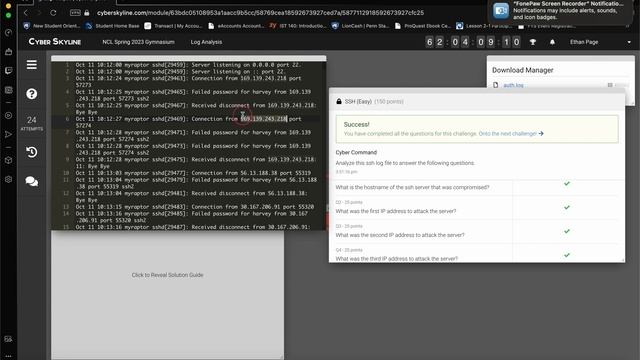Image resolution: width=640 pixels, height=360 pixels.
Task: Click the green checkmark for third IP question
Action: tap(567, 255)
